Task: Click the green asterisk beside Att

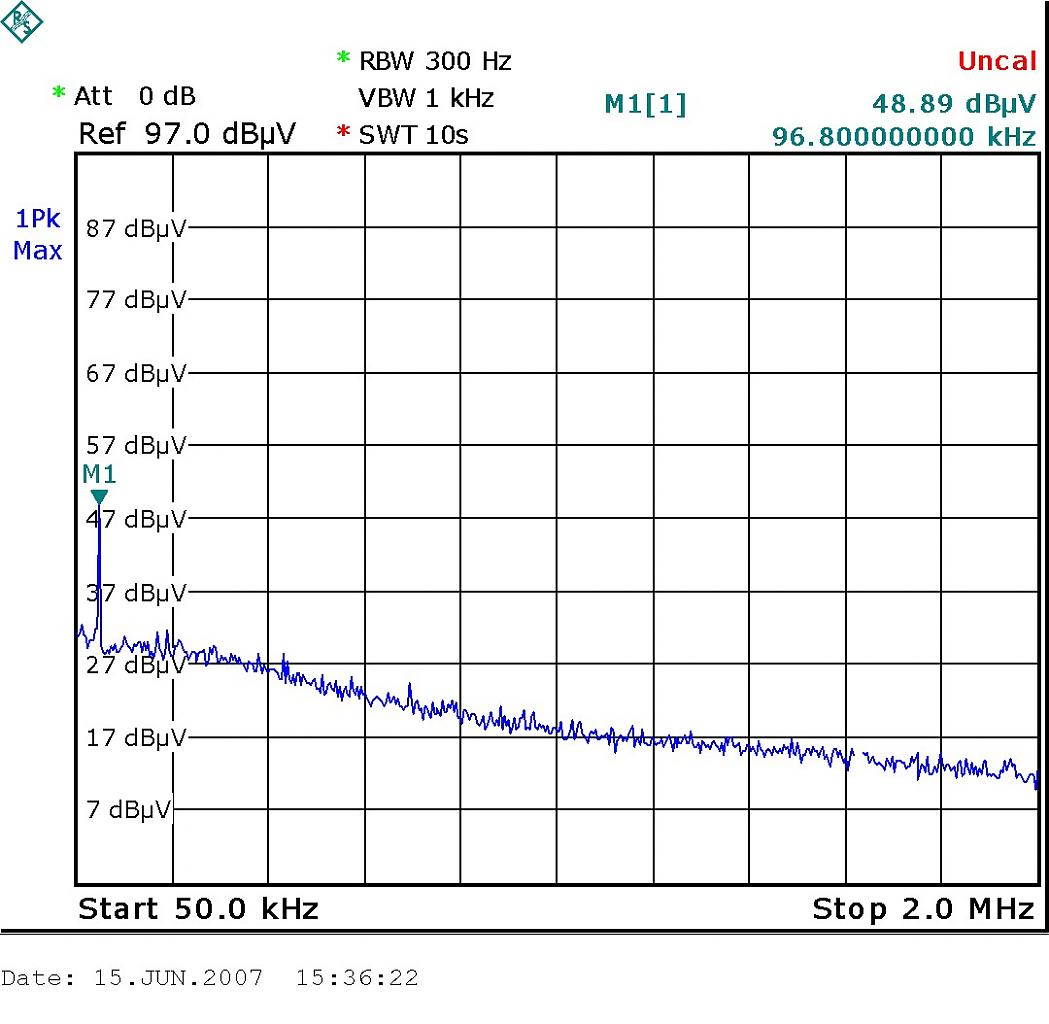Action: pyautogui.click(x=59, y=93)
